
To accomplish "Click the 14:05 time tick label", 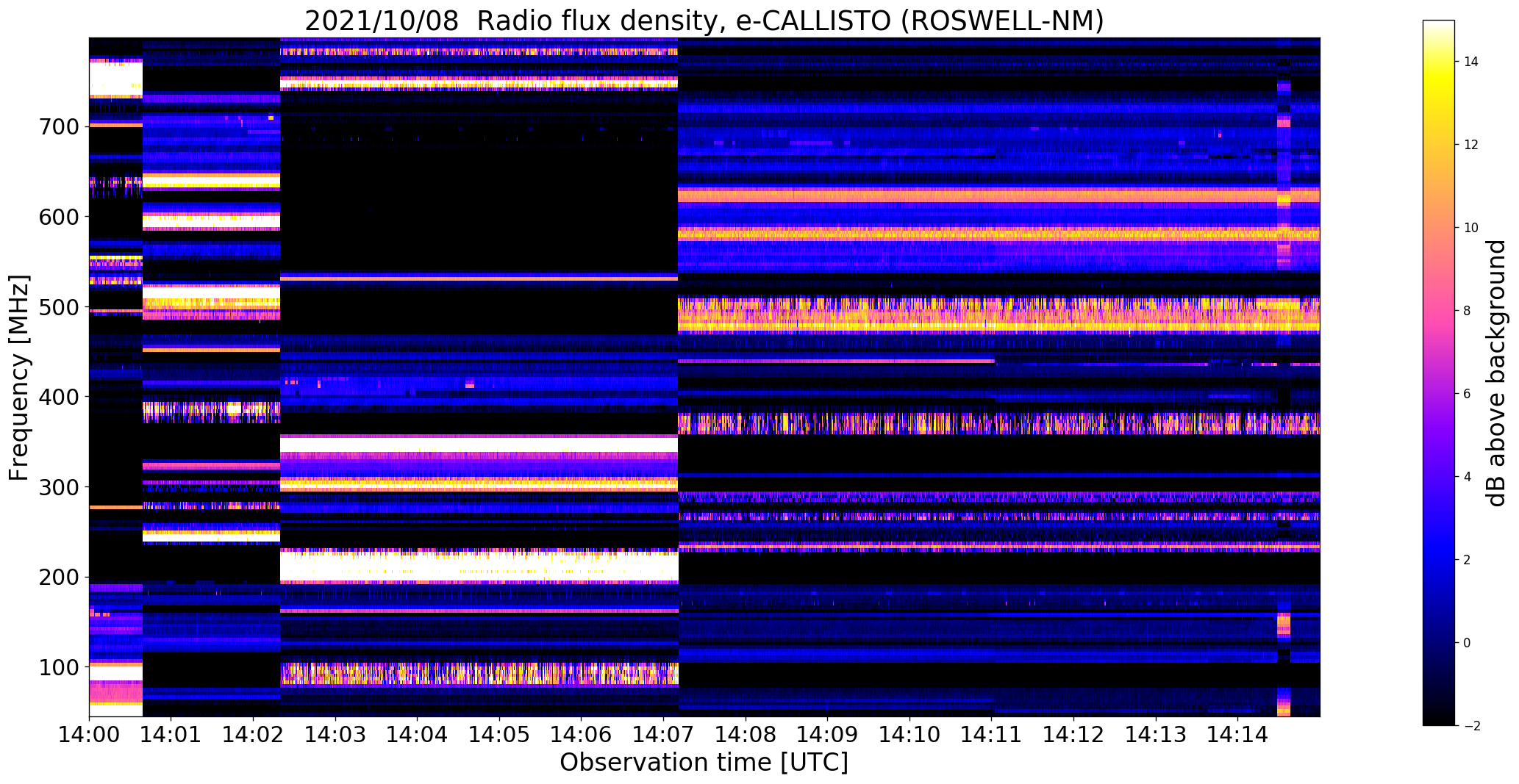I will [499, 733].
